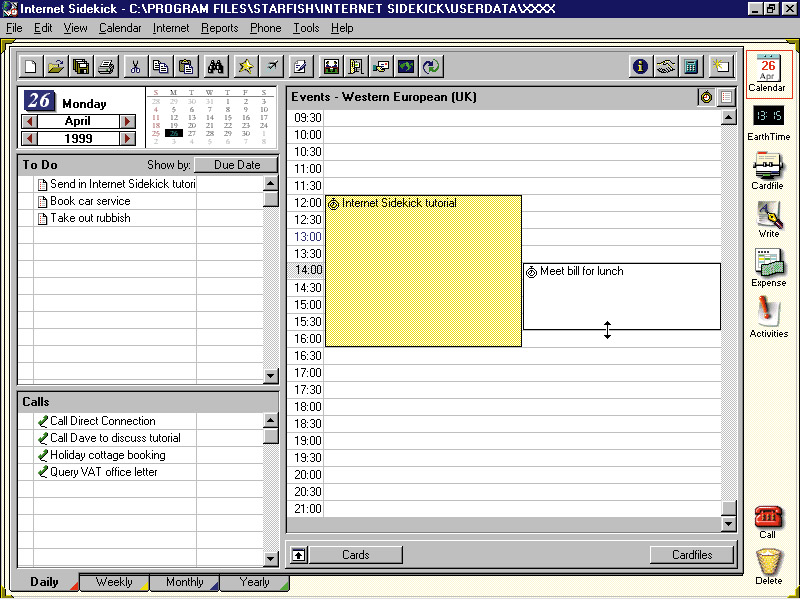Launch the Write tool
Image resolution: width=800 pixels, height=600 pixels.
768,219
